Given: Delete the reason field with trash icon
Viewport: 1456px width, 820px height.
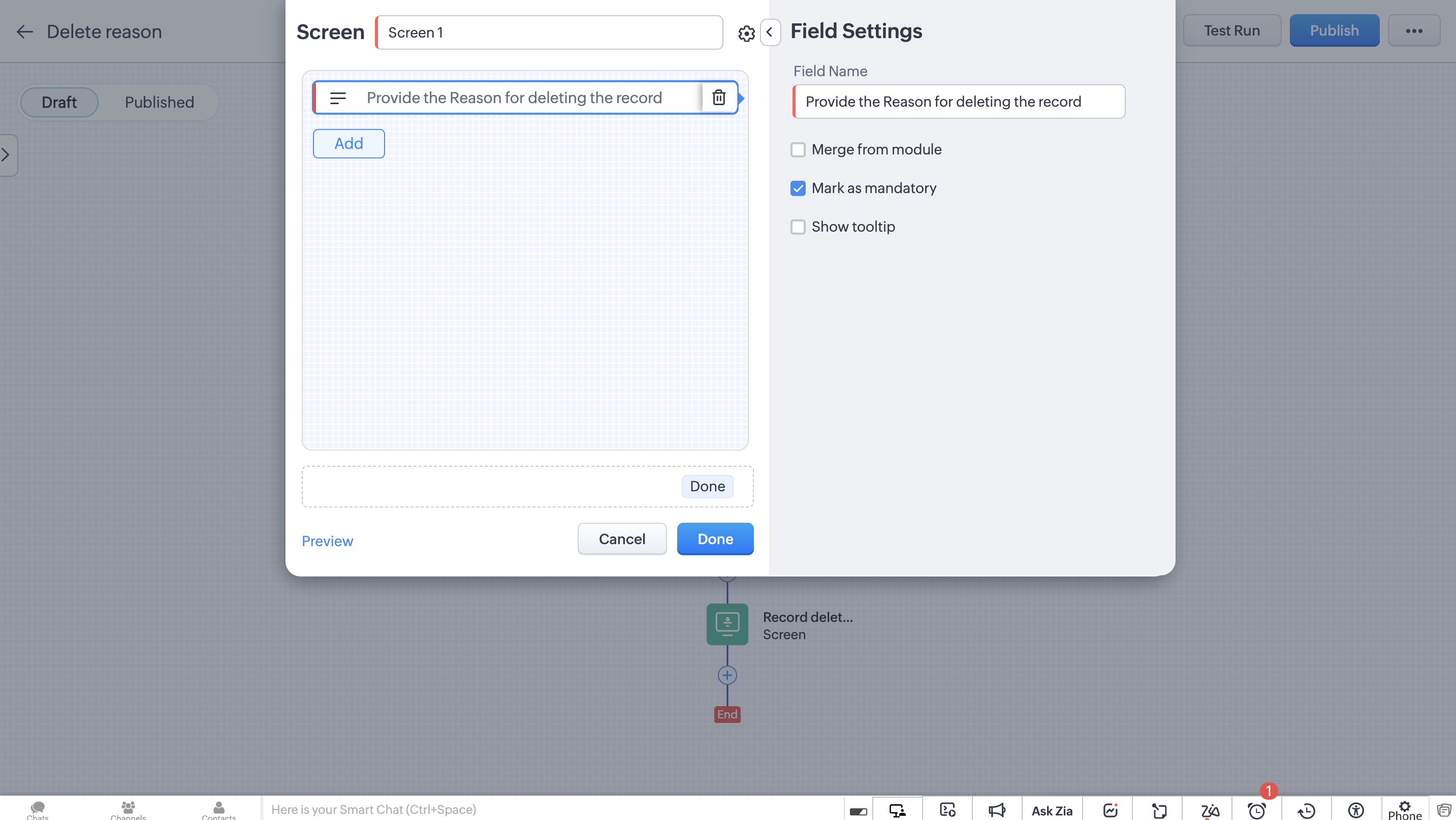Looking at the screenshot, I should pos(718,97).
